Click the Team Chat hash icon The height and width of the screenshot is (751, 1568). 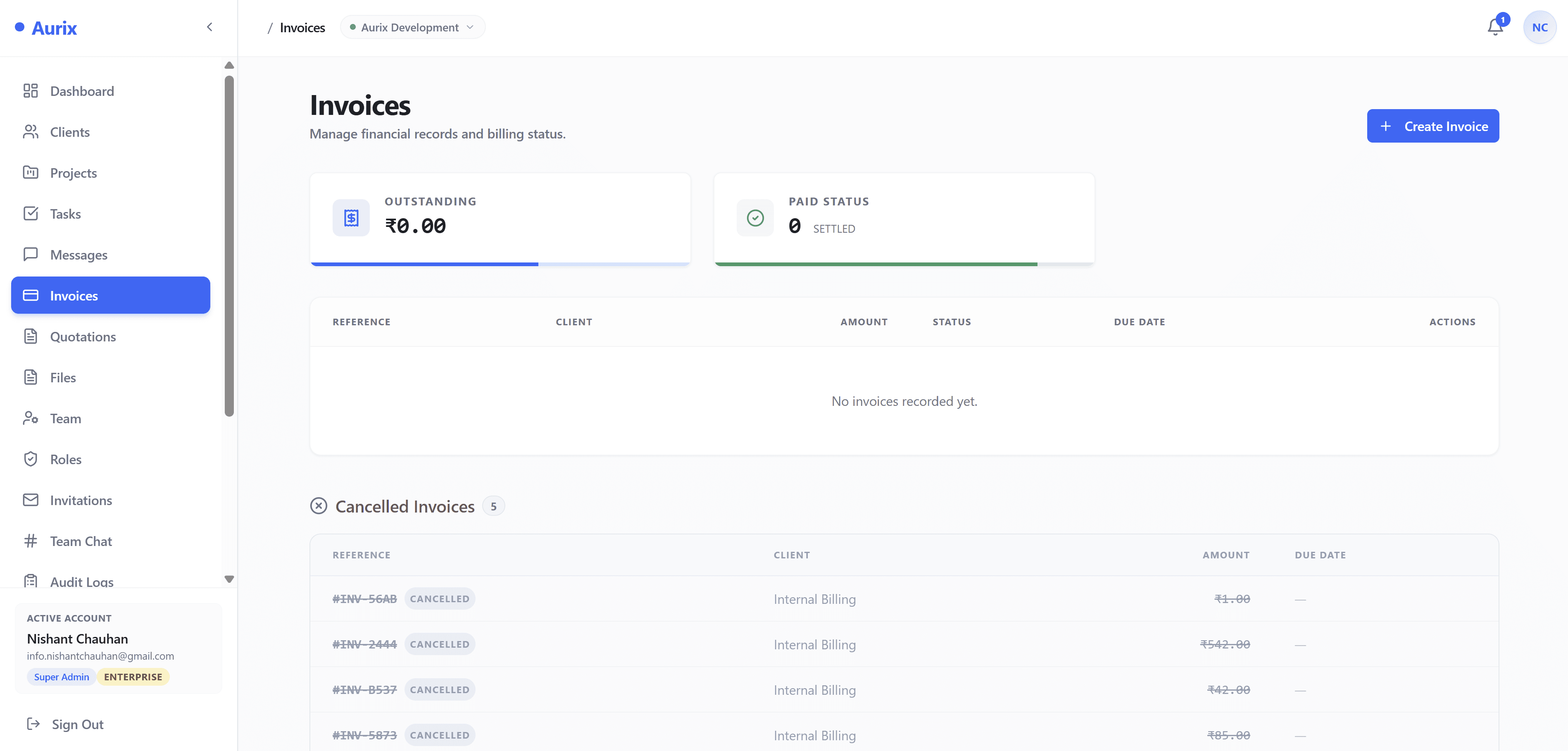point(31,541)
